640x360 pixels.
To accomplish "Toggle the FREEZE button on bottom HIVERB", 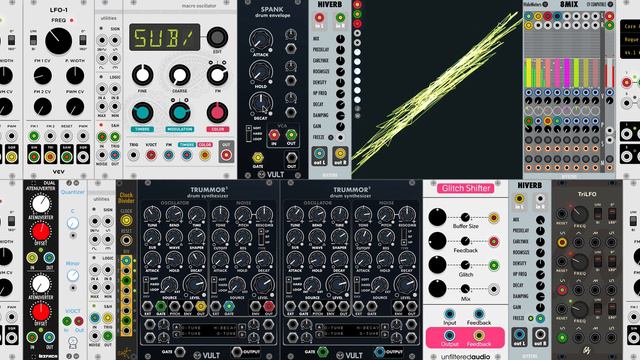I will point(531,318).
